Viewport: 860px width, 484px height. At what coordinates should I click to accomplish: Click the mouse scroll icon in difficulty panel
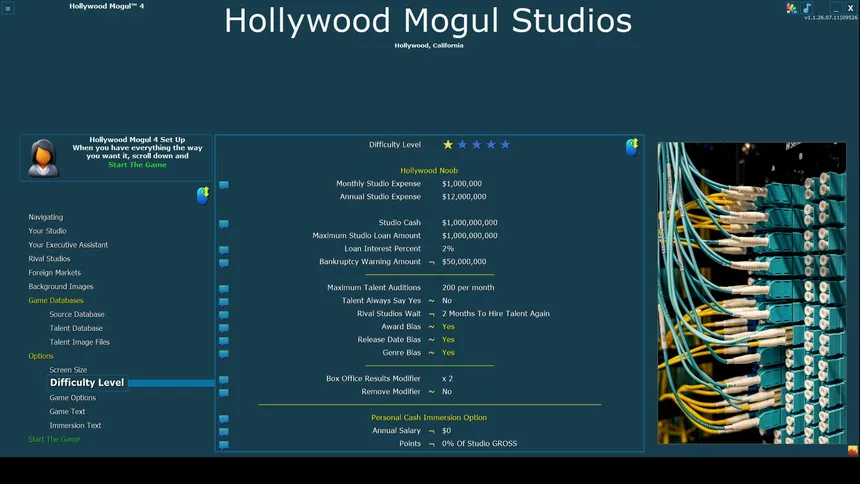point(632,147)
